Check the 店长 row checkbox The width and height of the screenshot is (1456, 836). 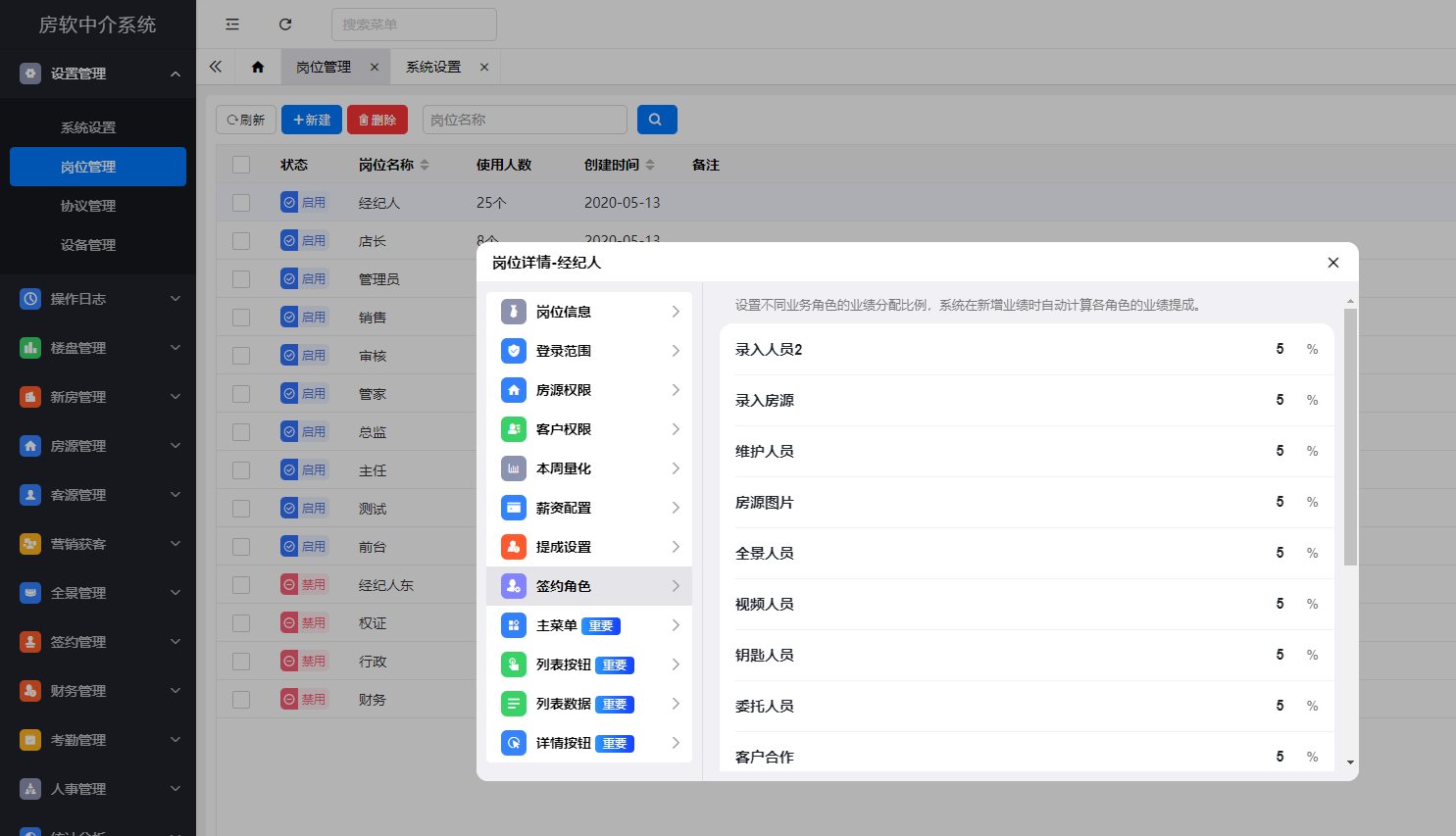point(241,241)
